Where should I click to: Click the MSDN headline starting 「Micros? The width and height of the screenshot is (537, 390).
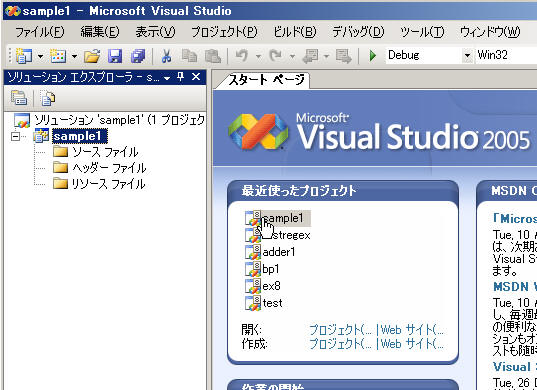[515, 218]
